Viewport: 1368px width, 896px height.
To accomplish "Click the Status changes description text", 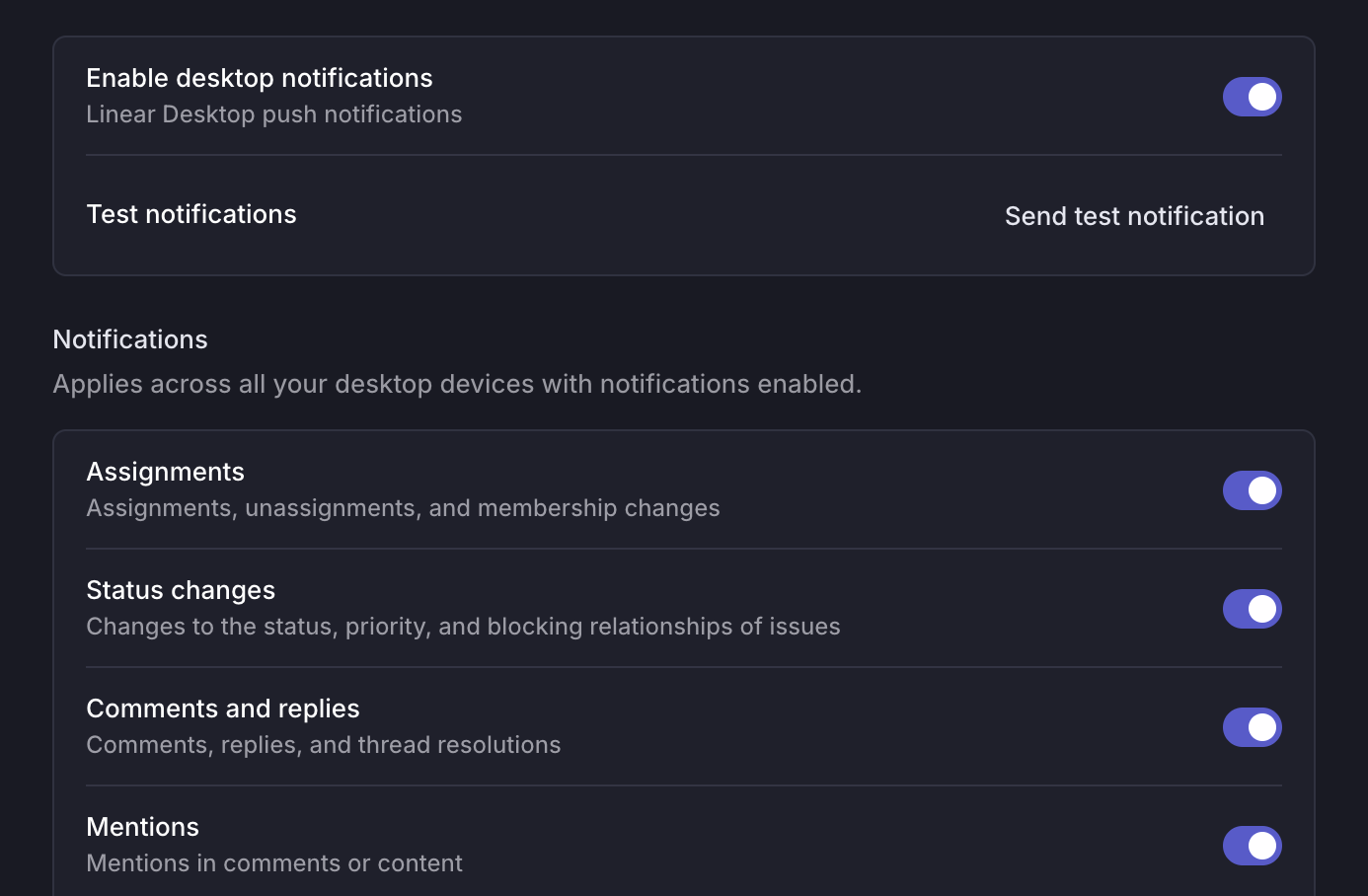I will [463, 627].
